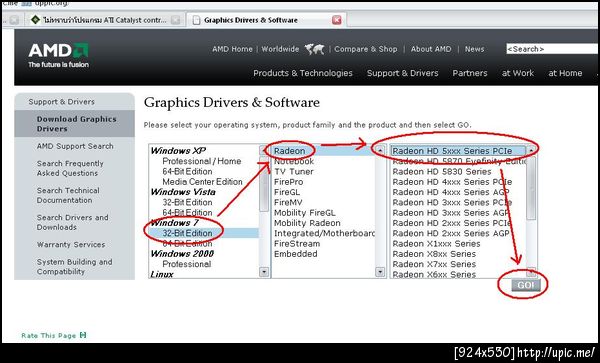Image resolution: width=600 pixels, height=363 pixels.
Task: Open the at Home menu
Action: tap(565, 73)
